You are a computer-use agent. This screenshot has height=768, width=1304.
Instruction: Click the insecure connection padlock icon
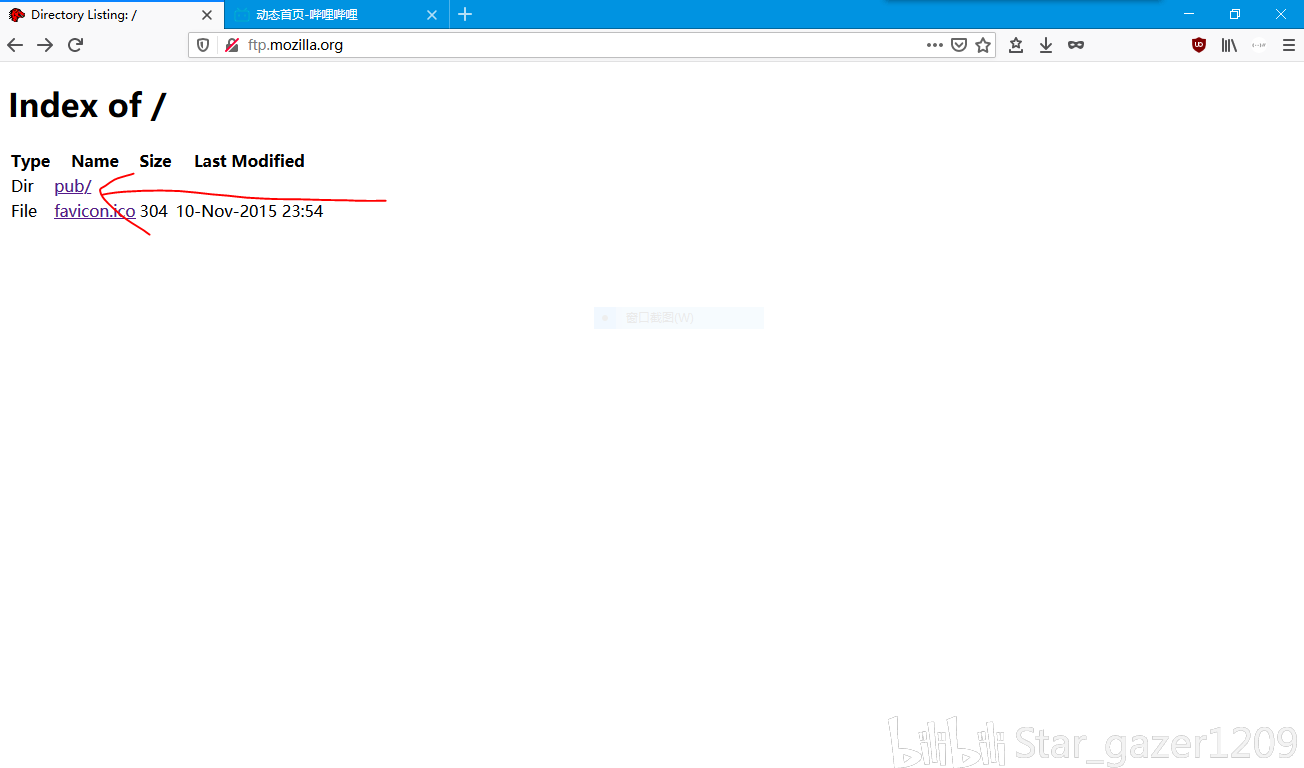pyautogui.click(x=232, y=45)
